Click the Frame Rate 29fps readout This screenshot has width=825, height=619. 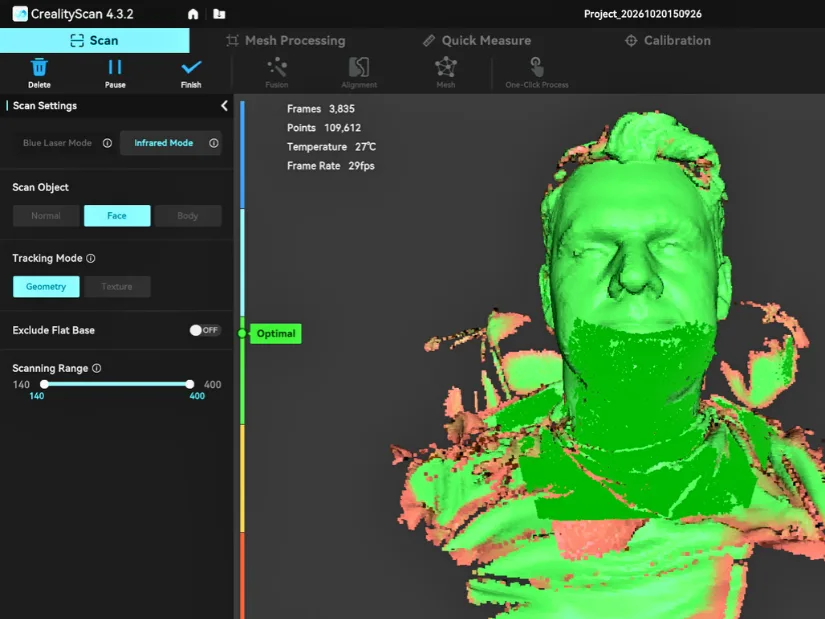click(x=331, y=166)
